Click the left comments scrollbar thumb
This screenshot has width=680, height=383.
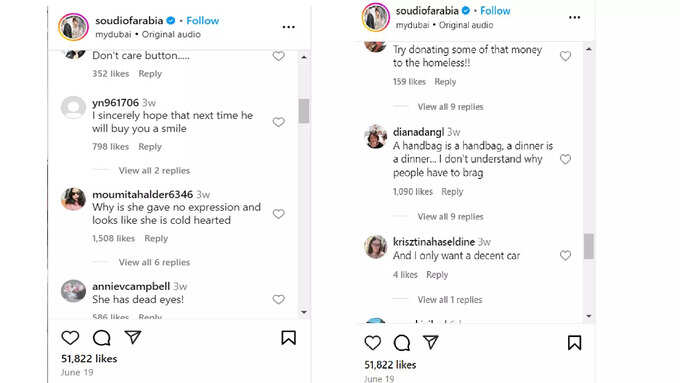click(304, 111)
